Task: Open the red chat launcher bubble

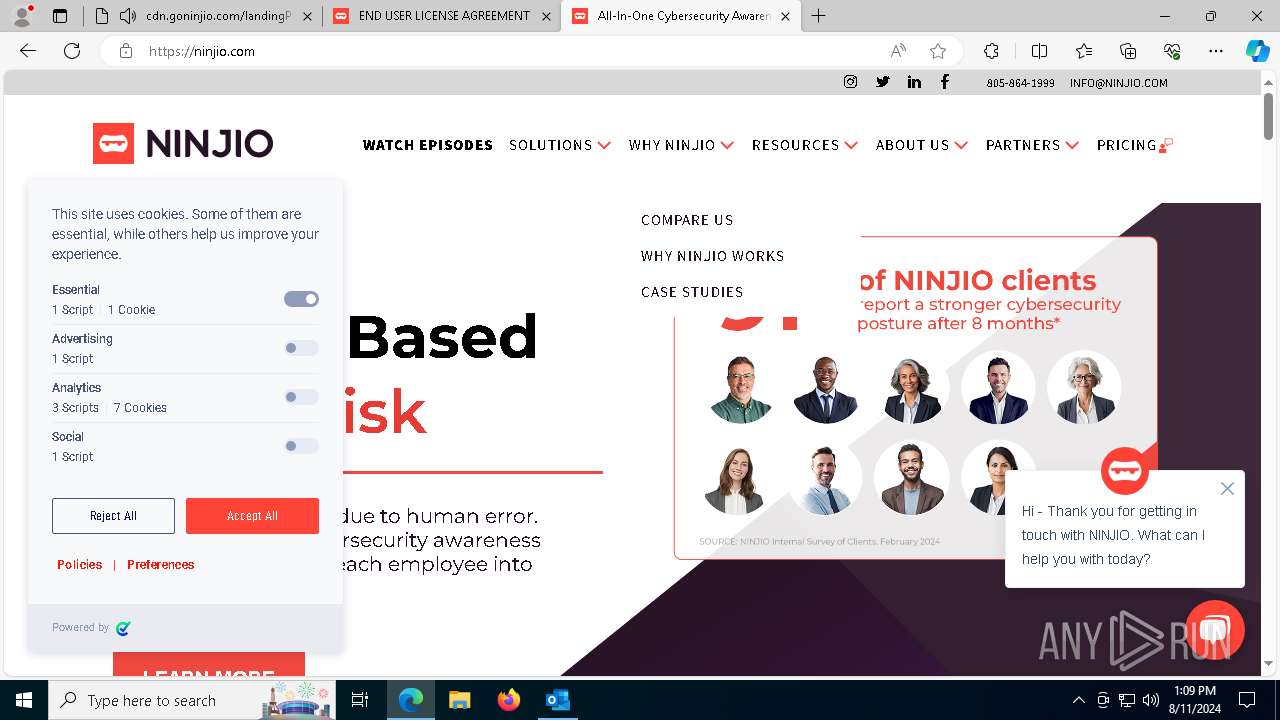Action: (1214, 630)
